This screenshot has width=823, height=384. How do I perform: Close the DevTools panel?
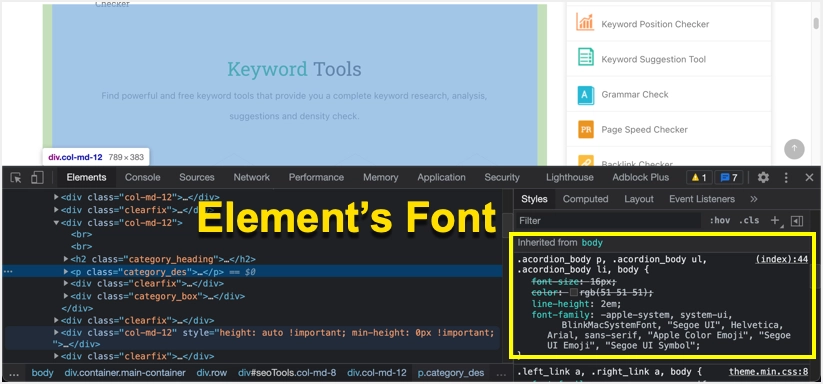pyautogui.click(x=809, y=177)
